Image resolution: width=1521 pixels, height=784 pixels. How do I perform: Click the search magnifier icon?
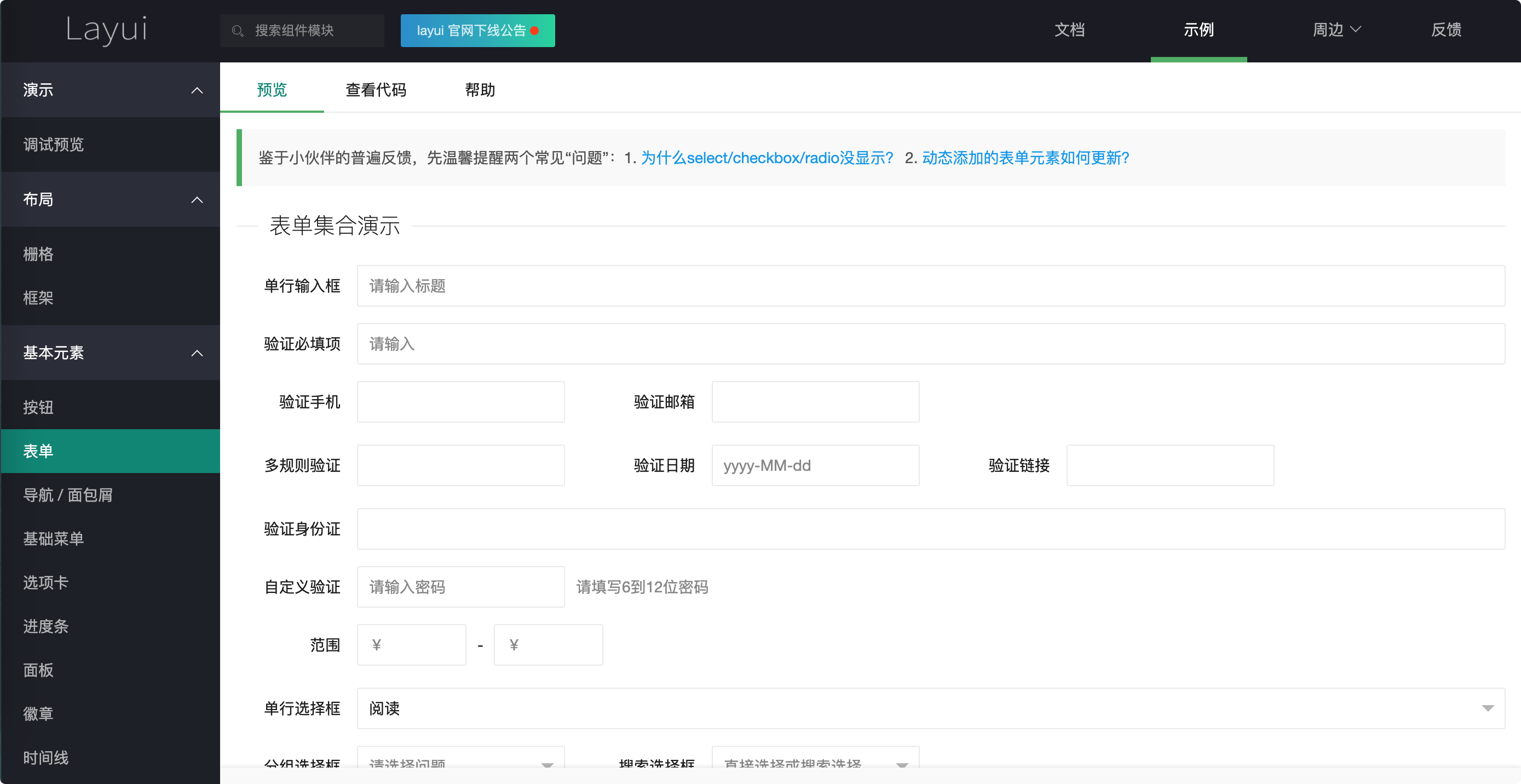[x=238, y=31]
